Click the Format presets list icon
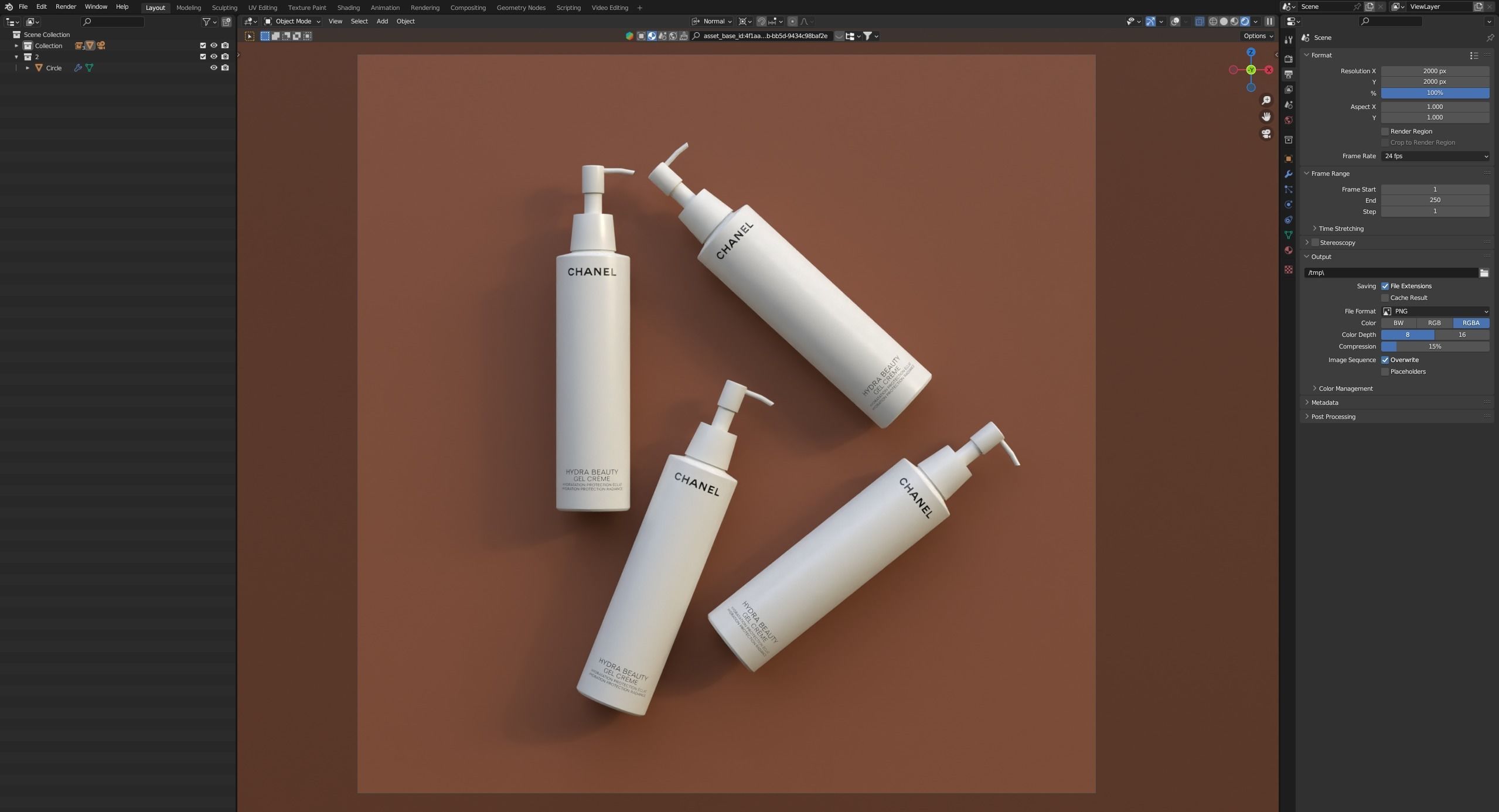The height and width of the screenshot is (812, 1499). pyautogui.click(x=1474, y=55)
